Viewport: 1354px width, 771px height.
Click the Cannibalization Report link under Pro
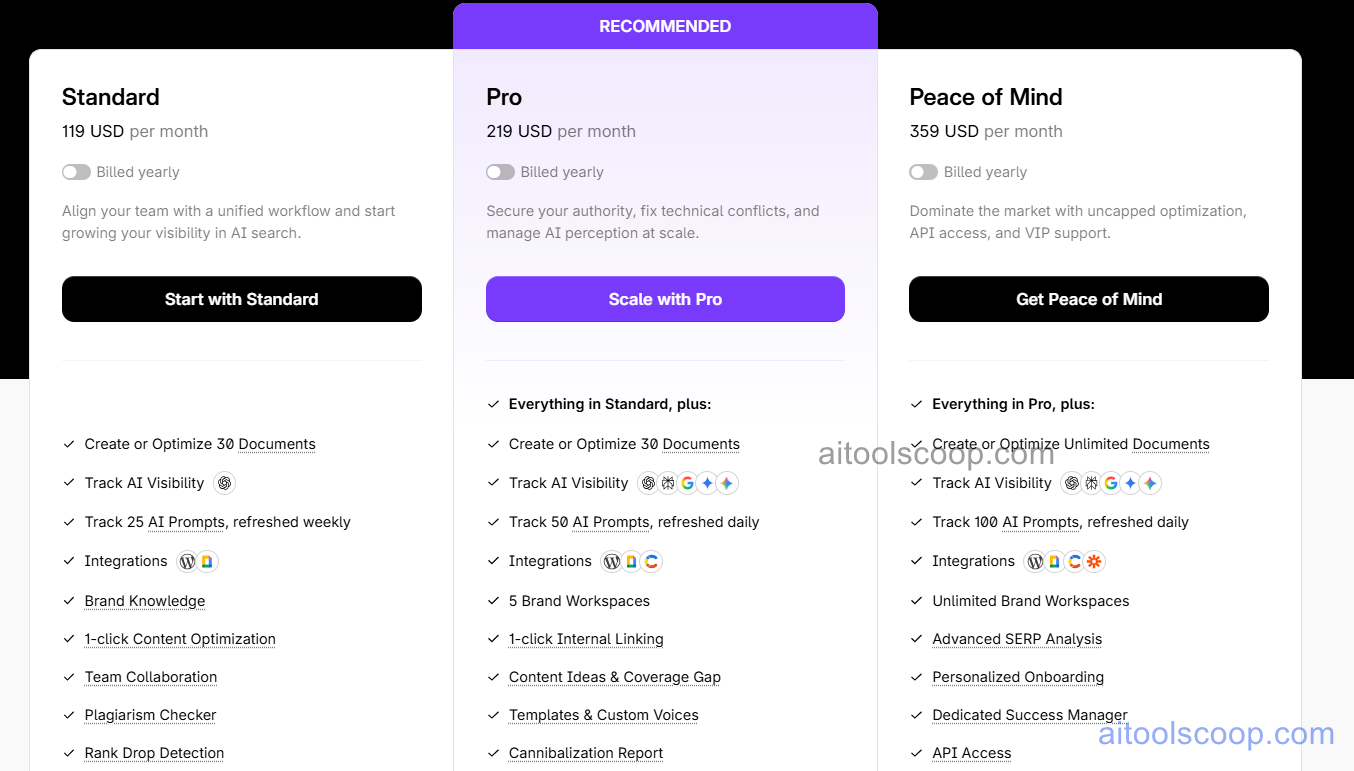(x=585, y=753)
